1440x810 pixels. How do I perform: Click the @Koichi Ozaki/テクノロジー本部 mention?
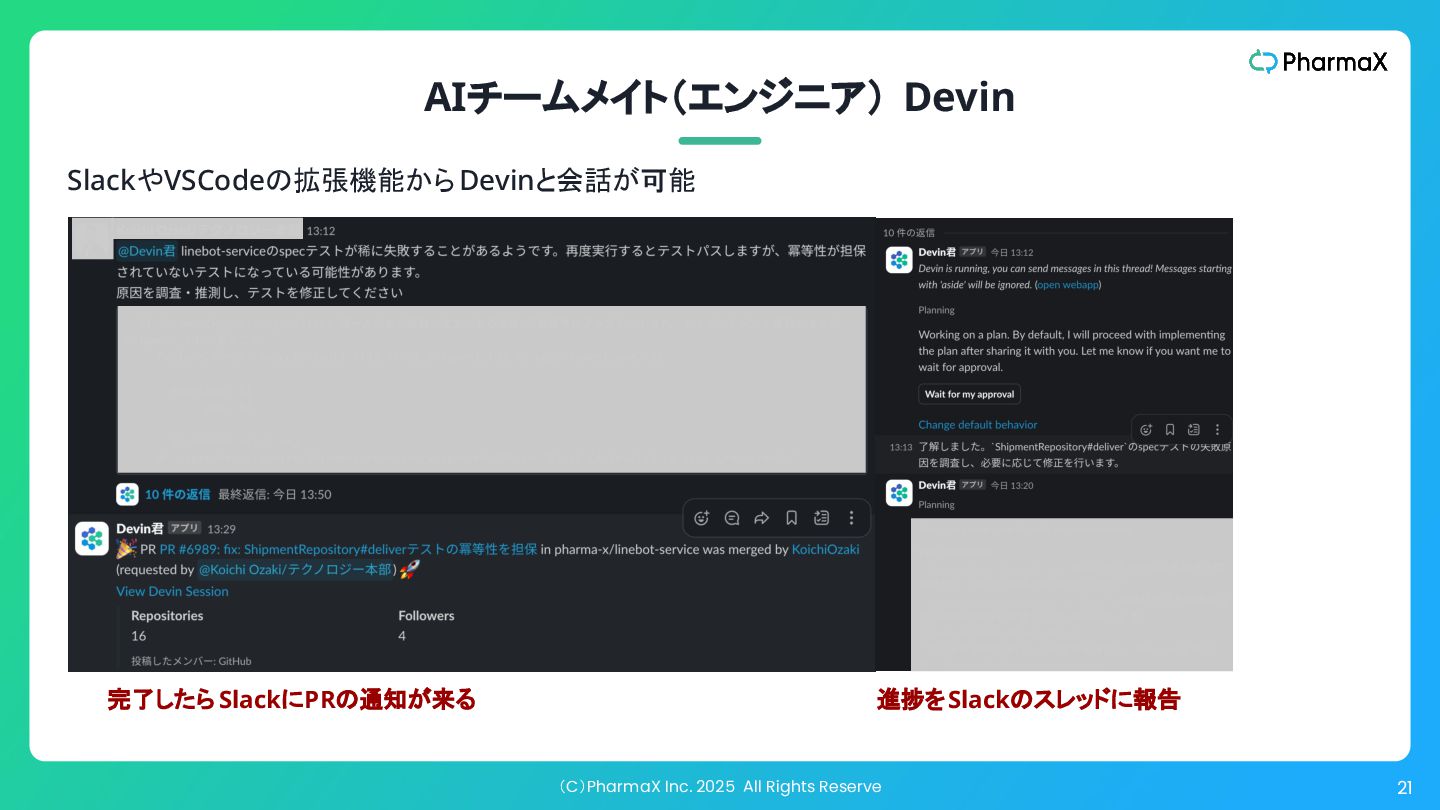point(295,570)
